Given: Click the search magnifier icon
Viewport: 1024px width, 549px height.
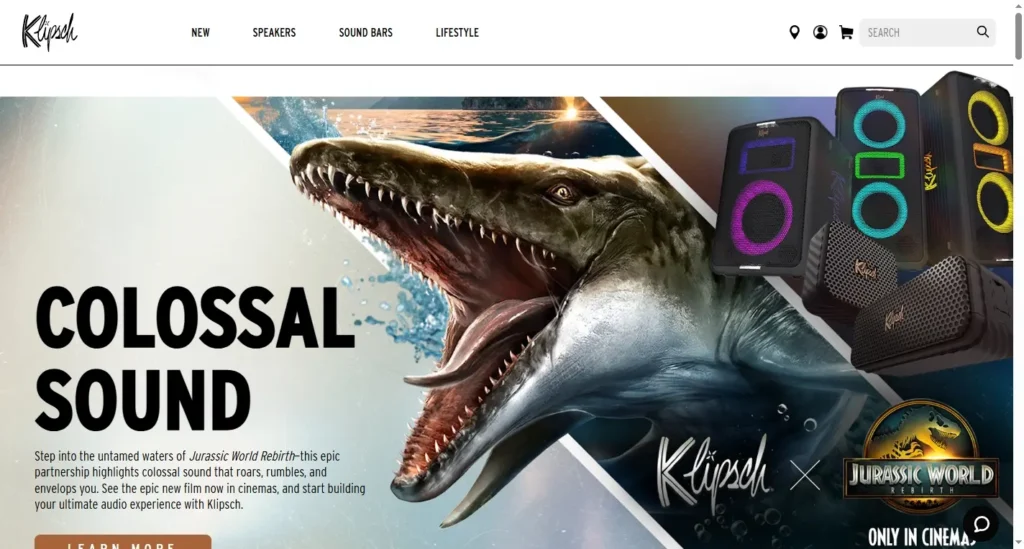Looking at the screenshot, I should pyautogui.click(x=982, y=32).
